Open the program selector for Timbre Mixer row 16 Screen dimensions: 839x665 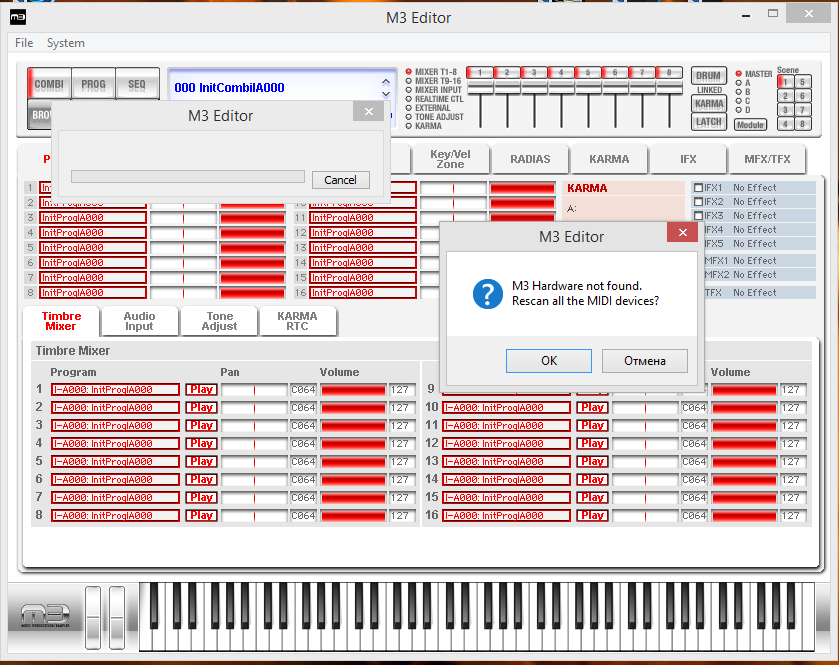click(506, 516)
